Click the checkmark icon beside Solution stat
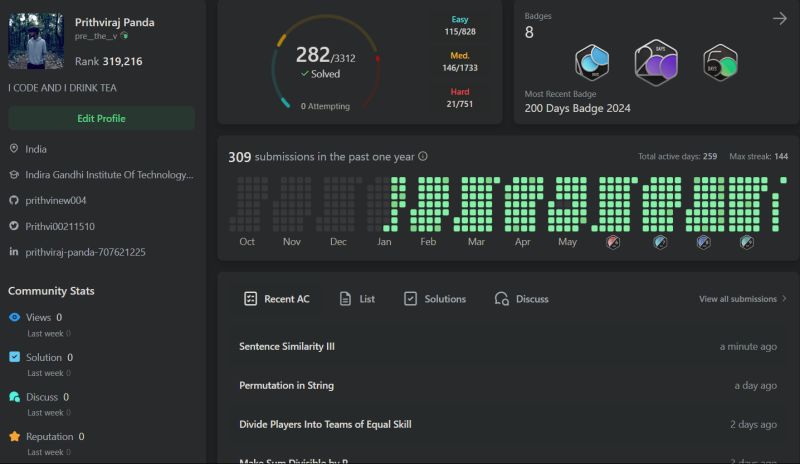The width and height of the screenshot is (800, 464). coord(14,357)
